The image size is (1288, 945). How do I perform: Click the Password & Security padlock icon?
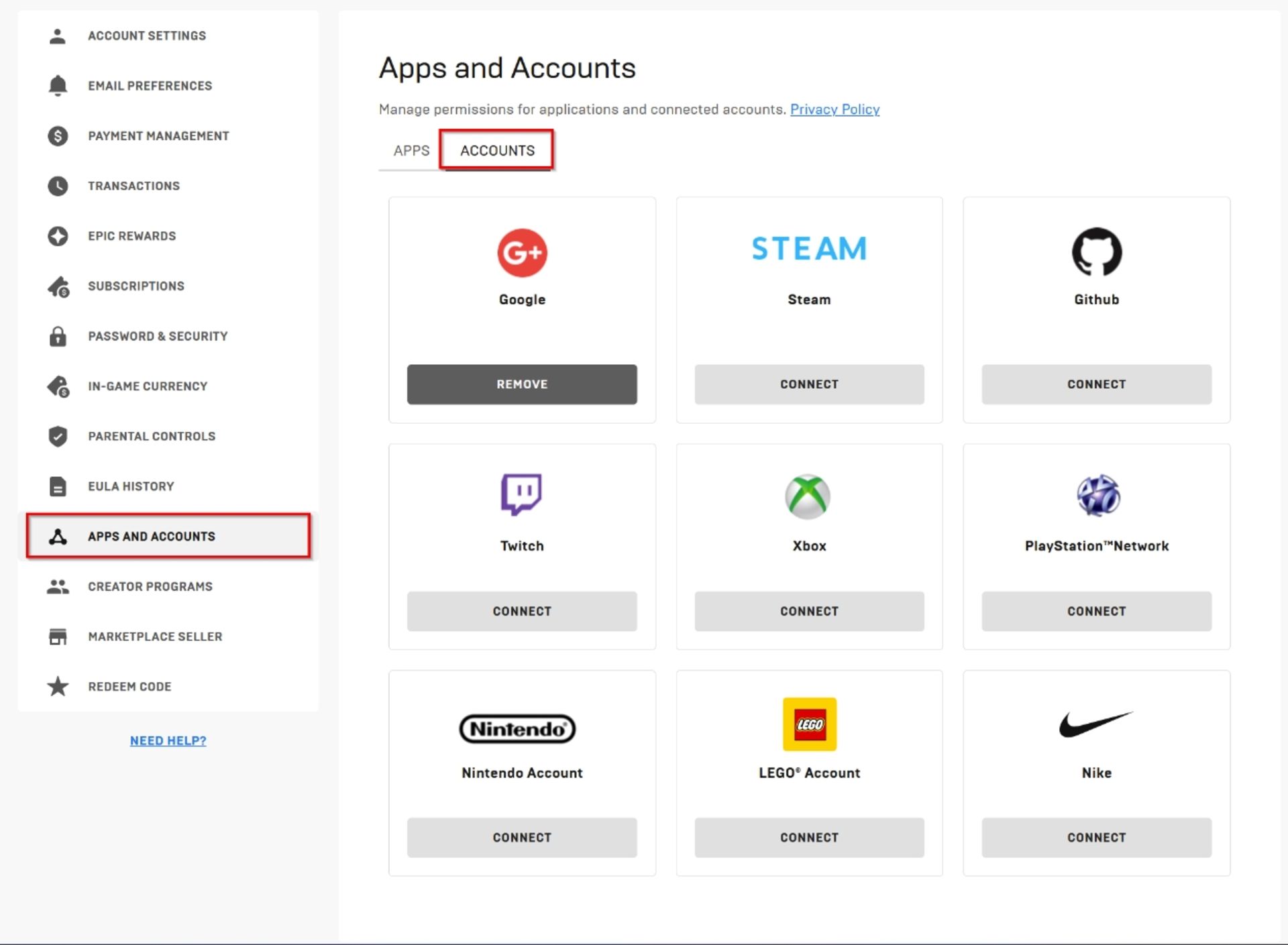point(58,336)
